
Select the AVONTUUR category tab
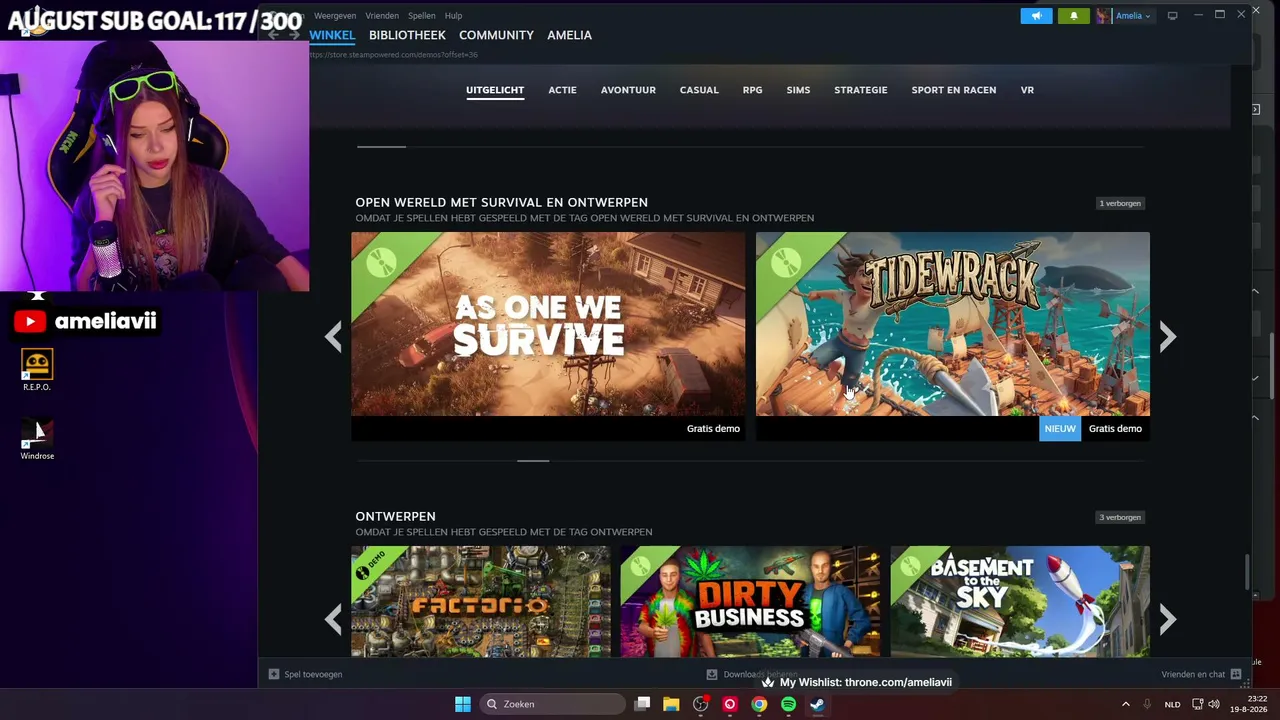coord(628,90)
